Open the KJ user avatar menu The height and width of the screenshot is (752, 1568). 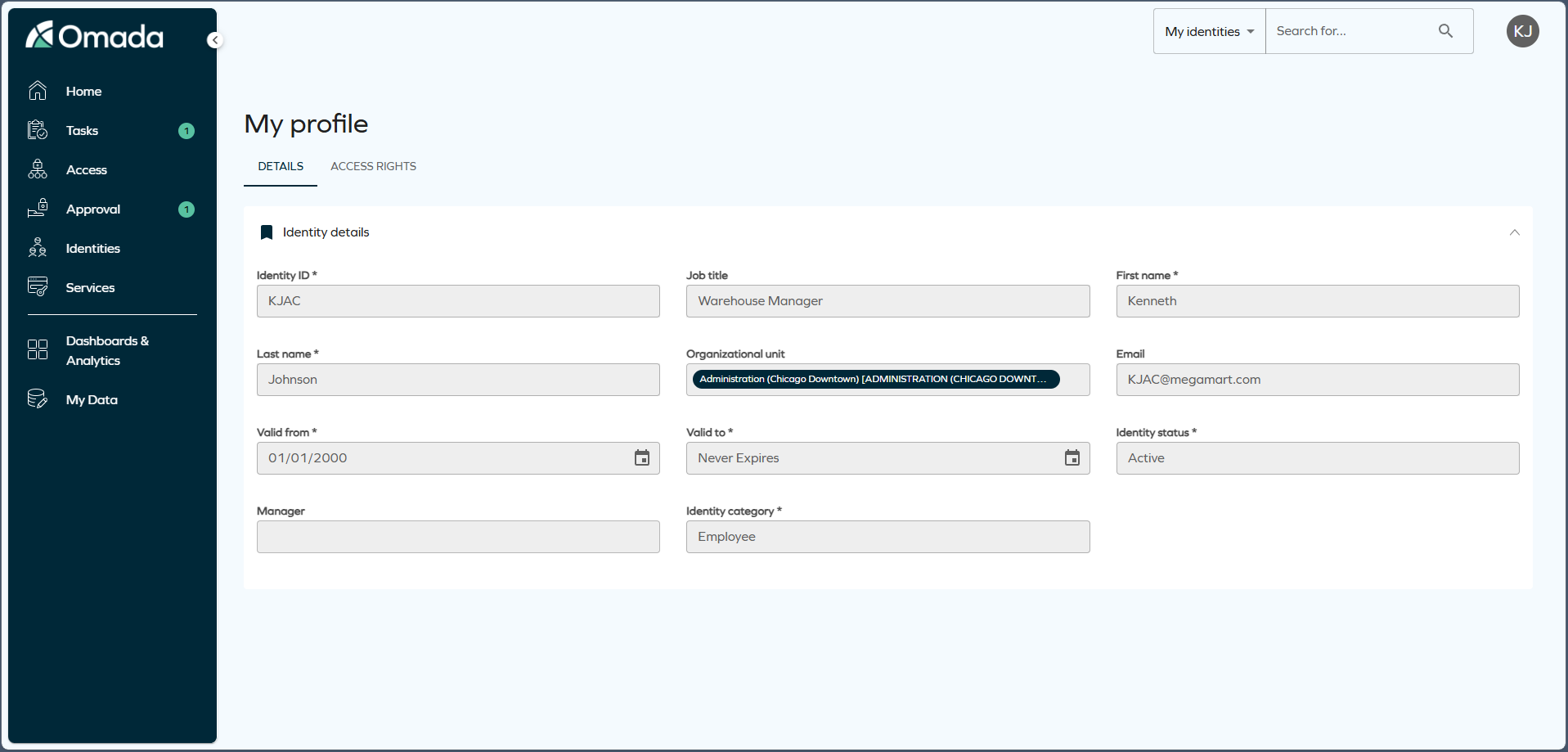point(1522,31)
